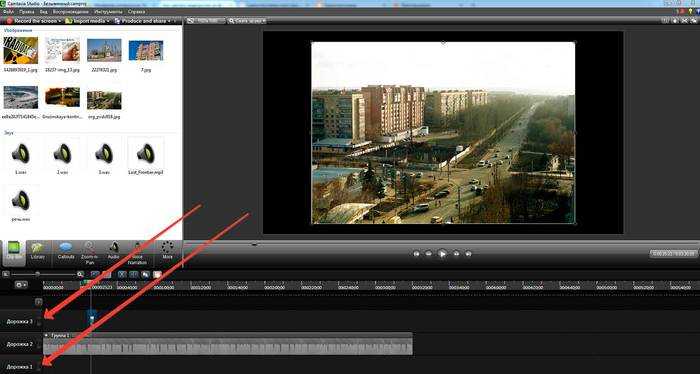Click the Paste icon on timeline toolbar

click(x=157, y=274)
